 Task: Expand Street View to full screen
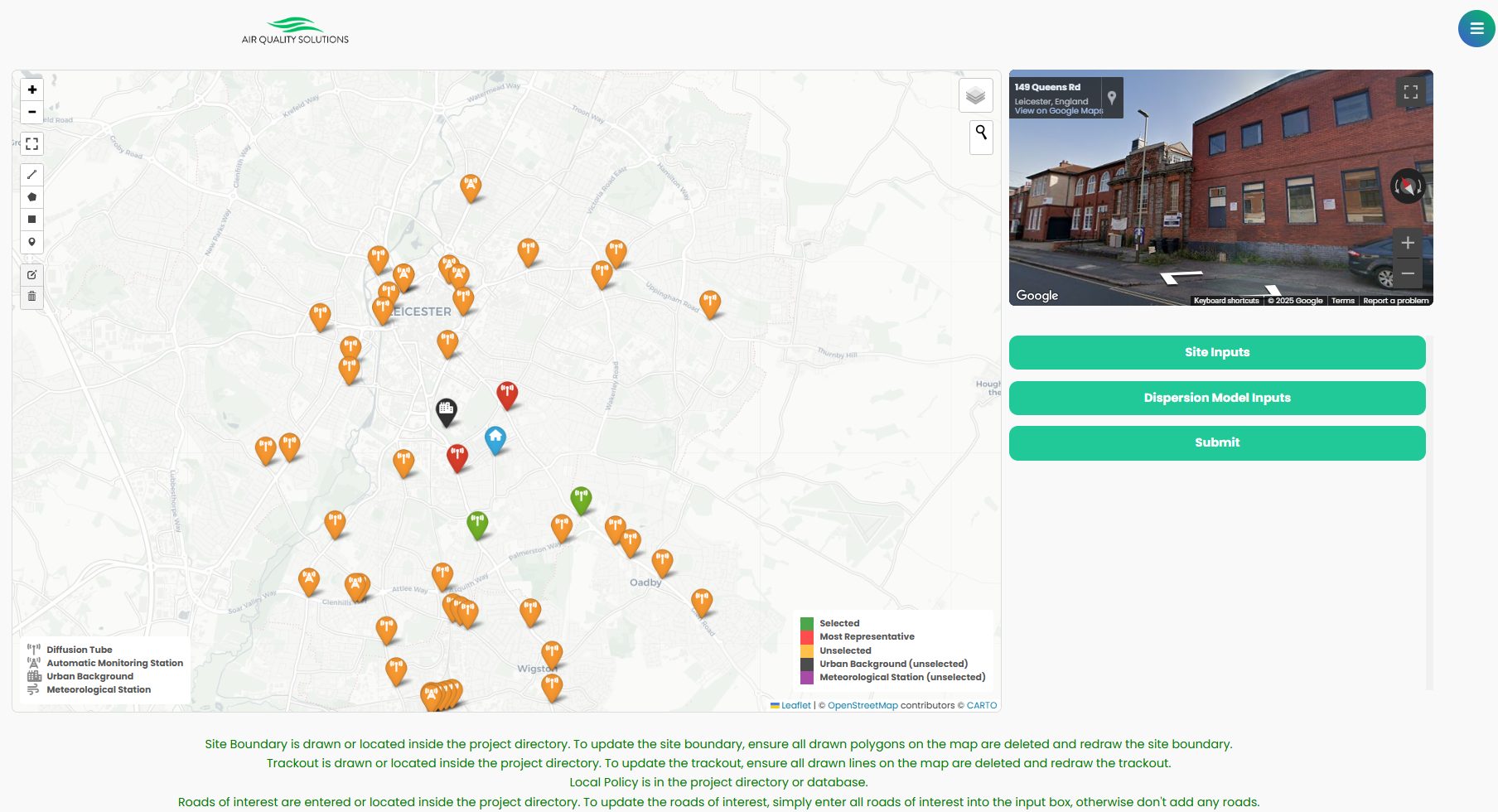(x=1410, y=92)
